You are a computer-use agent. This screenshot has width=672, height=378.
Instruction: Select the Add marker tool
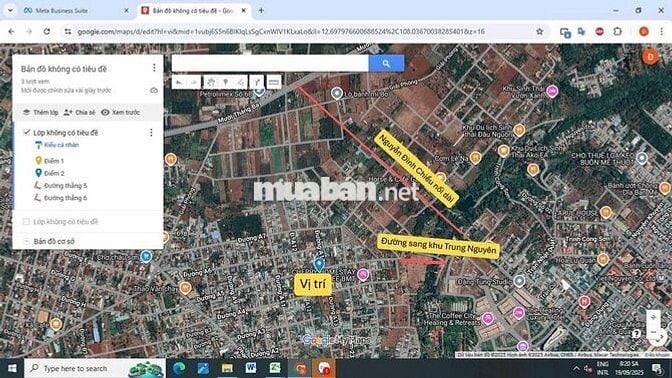225,82
